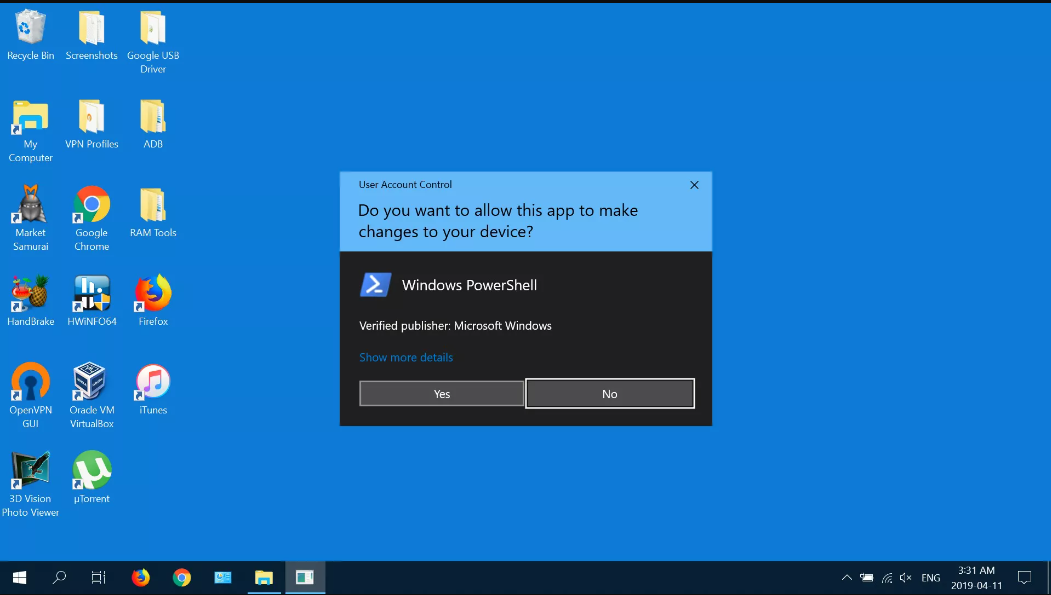Click the Windows PowerShell icon in the dialog
Image resolution: width=1051 pixels, height=595 pixels.
coord(375,285)
